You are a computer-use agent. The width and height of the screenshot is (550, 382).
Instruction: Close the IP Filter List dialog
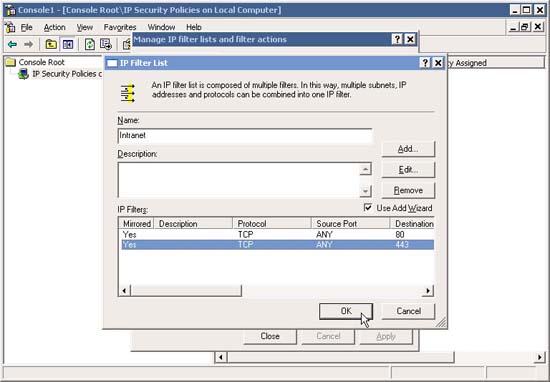click(x=438, y=63)
